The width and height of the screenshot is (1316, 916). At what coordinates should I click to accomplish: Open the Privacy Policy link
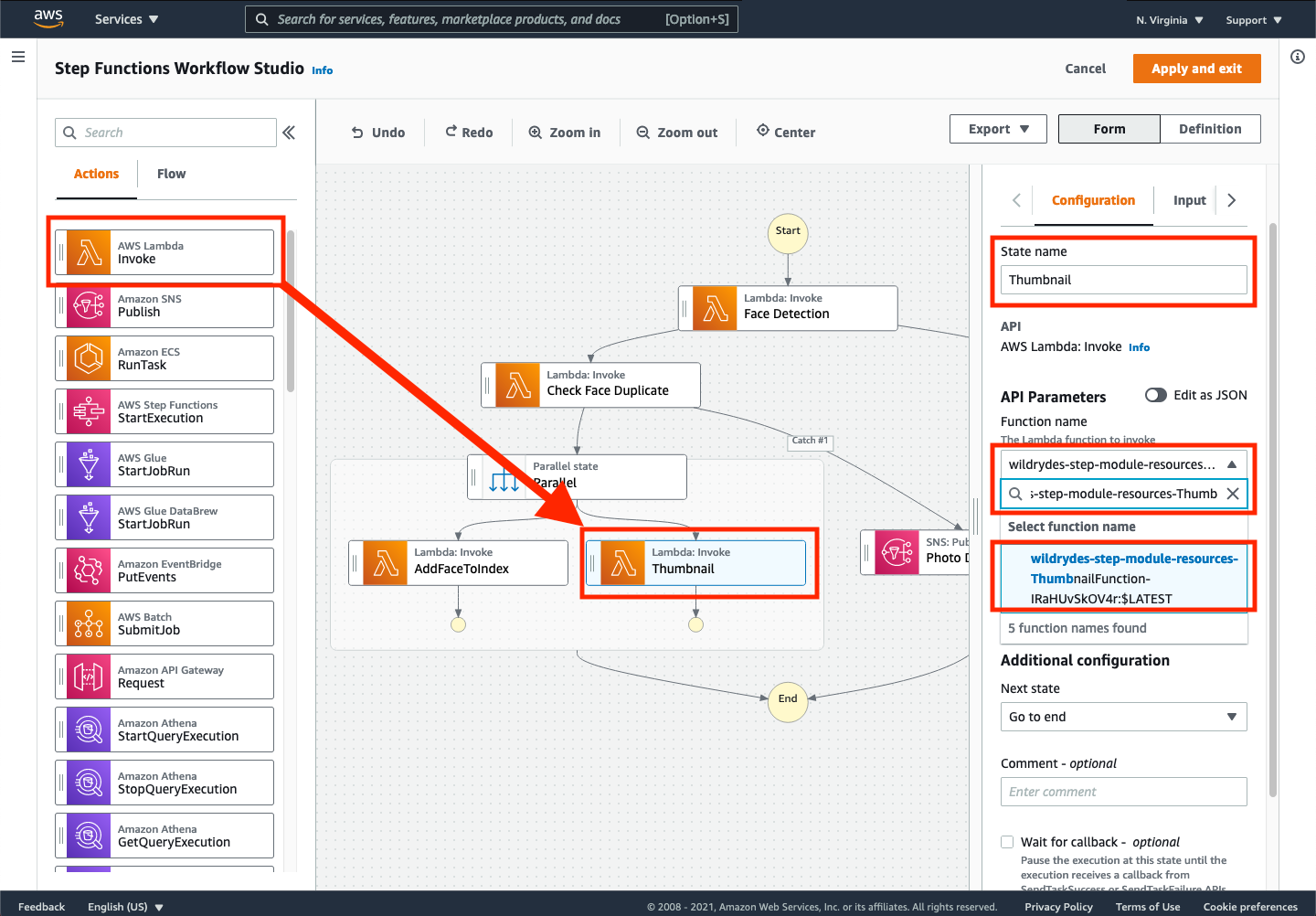[x=1058, y=907]
